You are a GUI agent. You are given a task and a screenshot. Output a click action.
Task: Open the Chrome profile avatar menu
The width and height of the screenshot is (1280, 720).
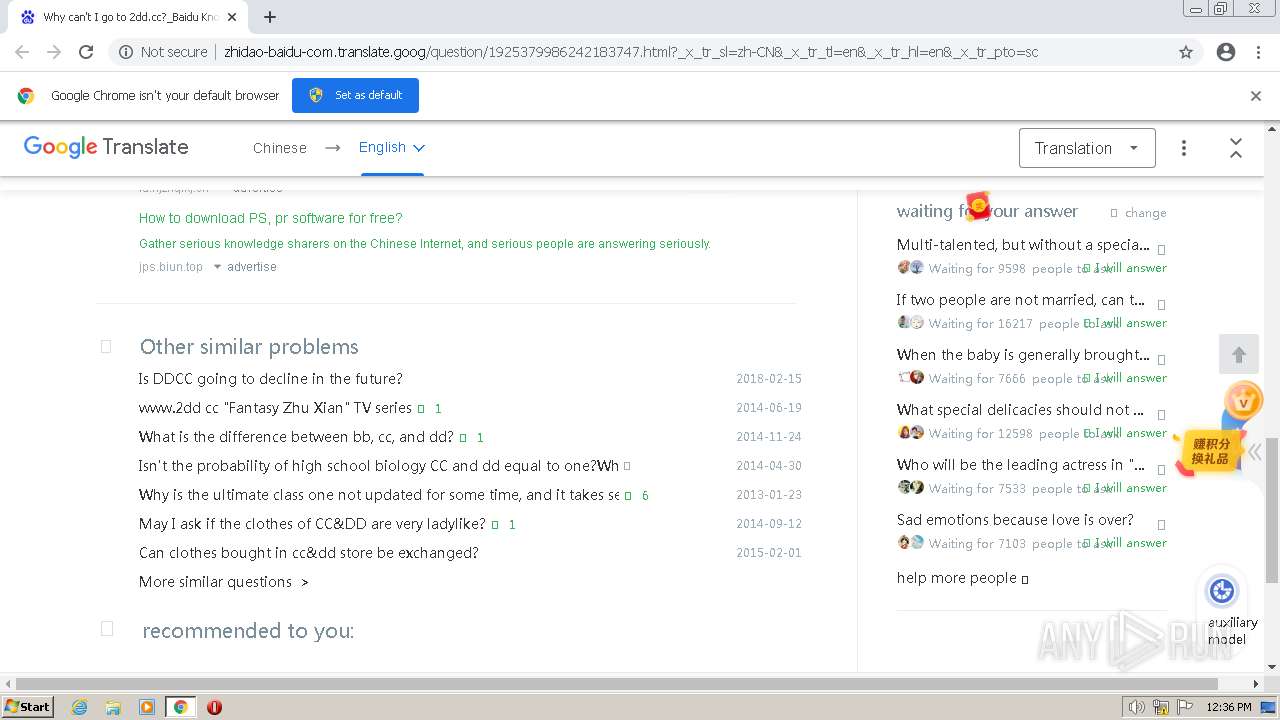(1226, 52)
